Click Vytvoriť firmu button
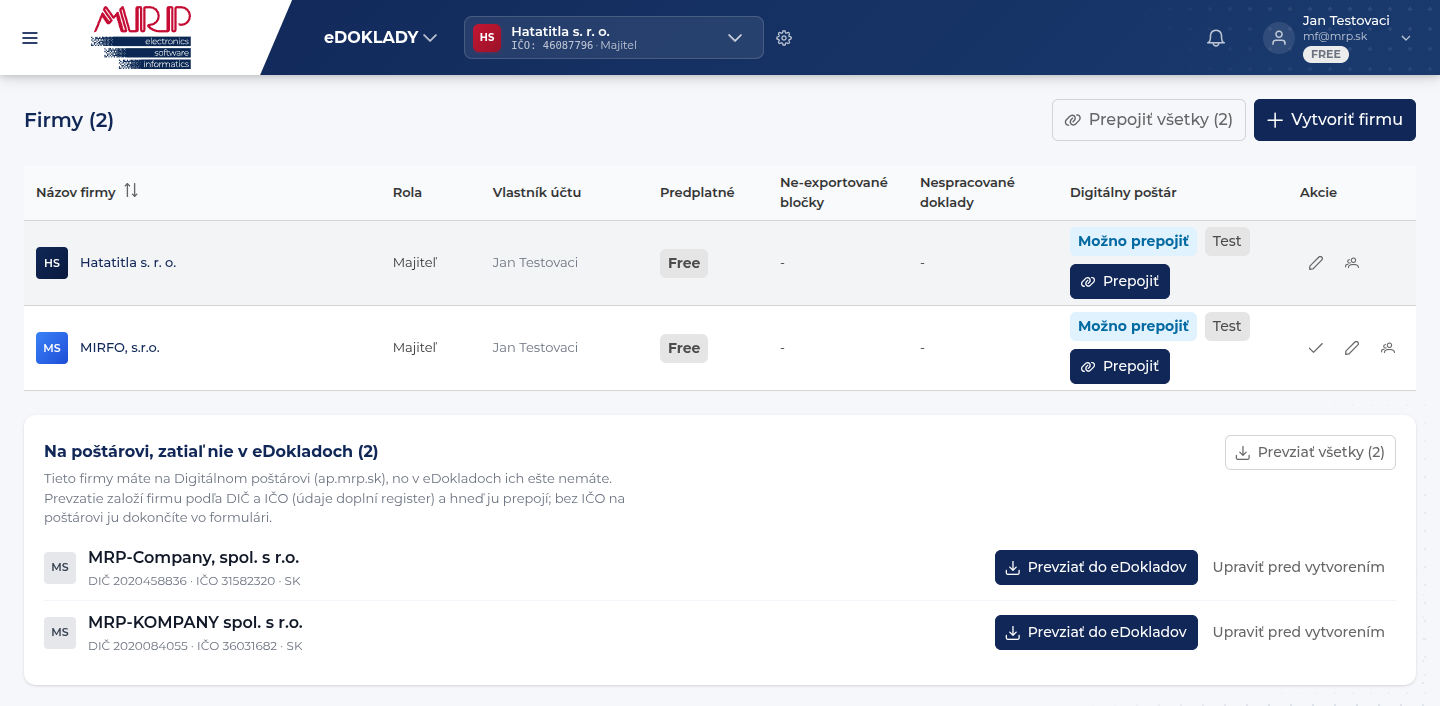 click(x=1335, y=120)
